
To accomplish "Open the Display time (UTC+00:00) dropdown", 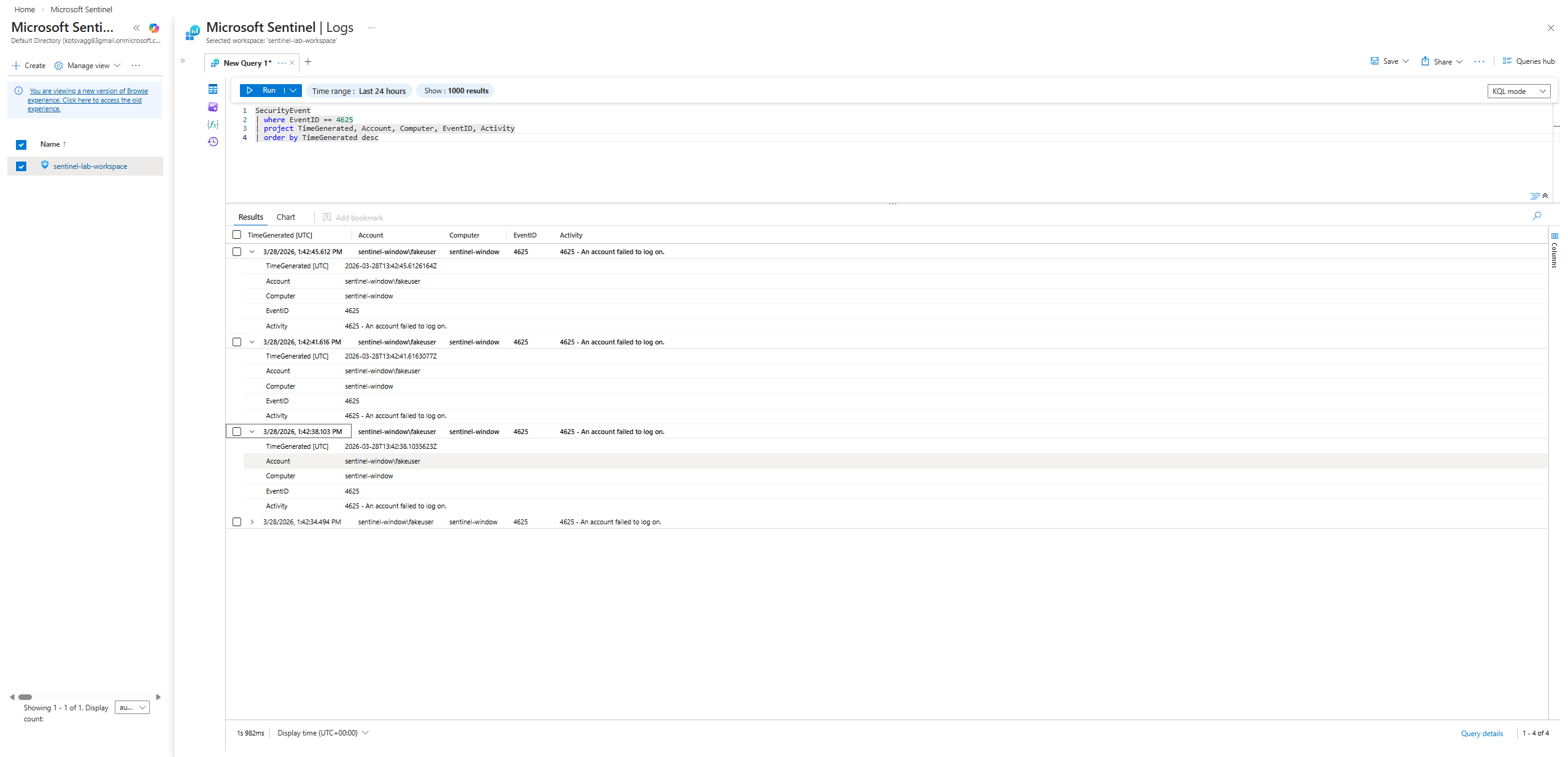I will click(323, 733).
